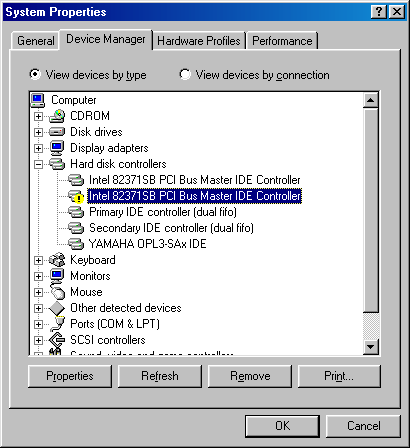Click the YAMAHA OPL3-SAx IDE device icon
The image size is (410, 448).
click(x=76, y=244)
